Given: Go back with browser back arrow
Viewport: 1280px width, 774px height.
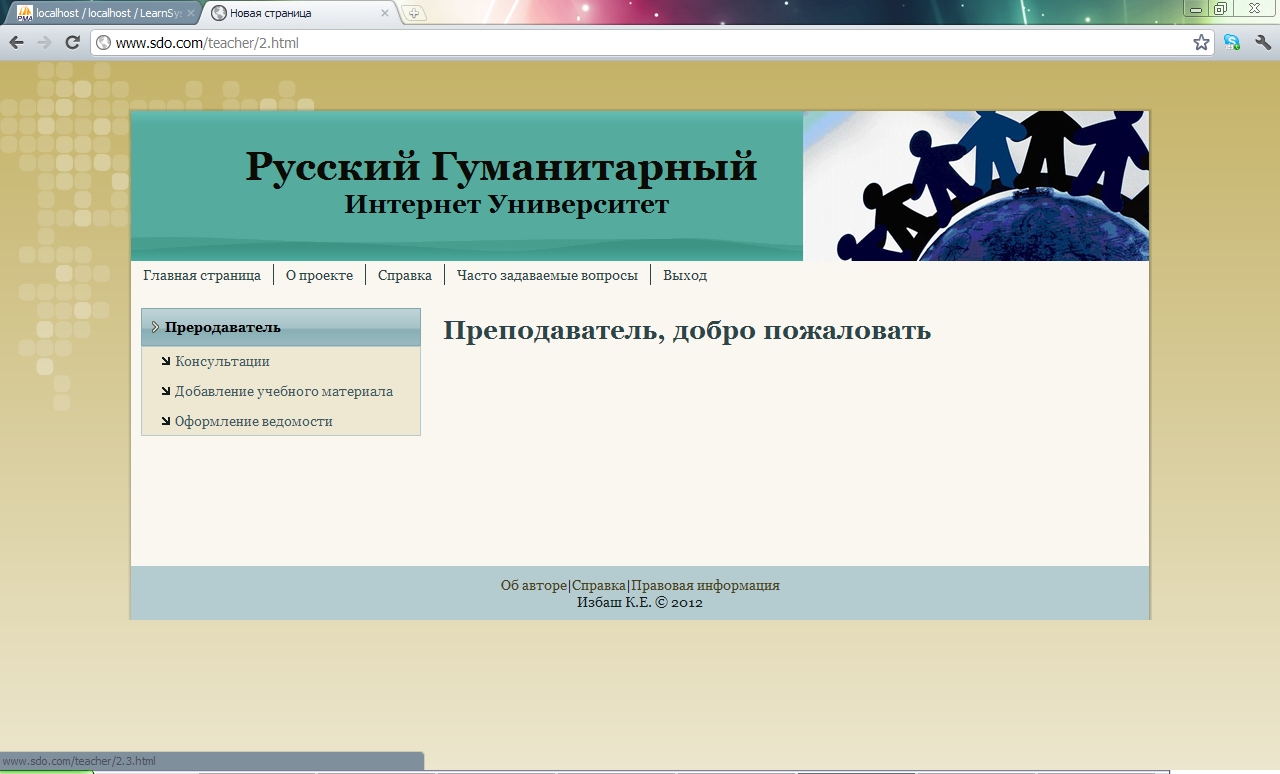Looking at the screenshot, I should [x=16, y=43].
